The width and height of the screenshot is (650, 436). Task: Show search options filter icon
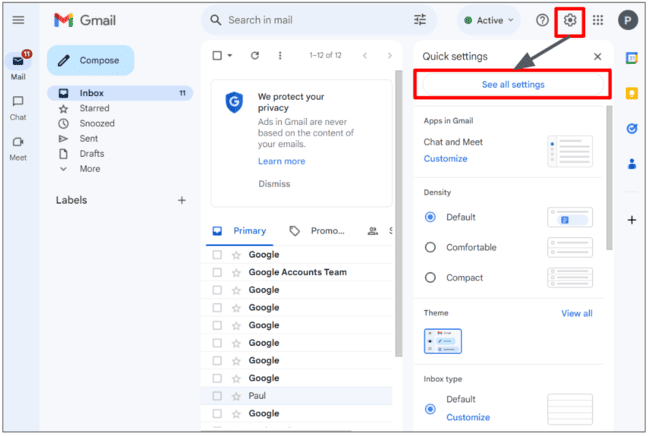(420, 20)
